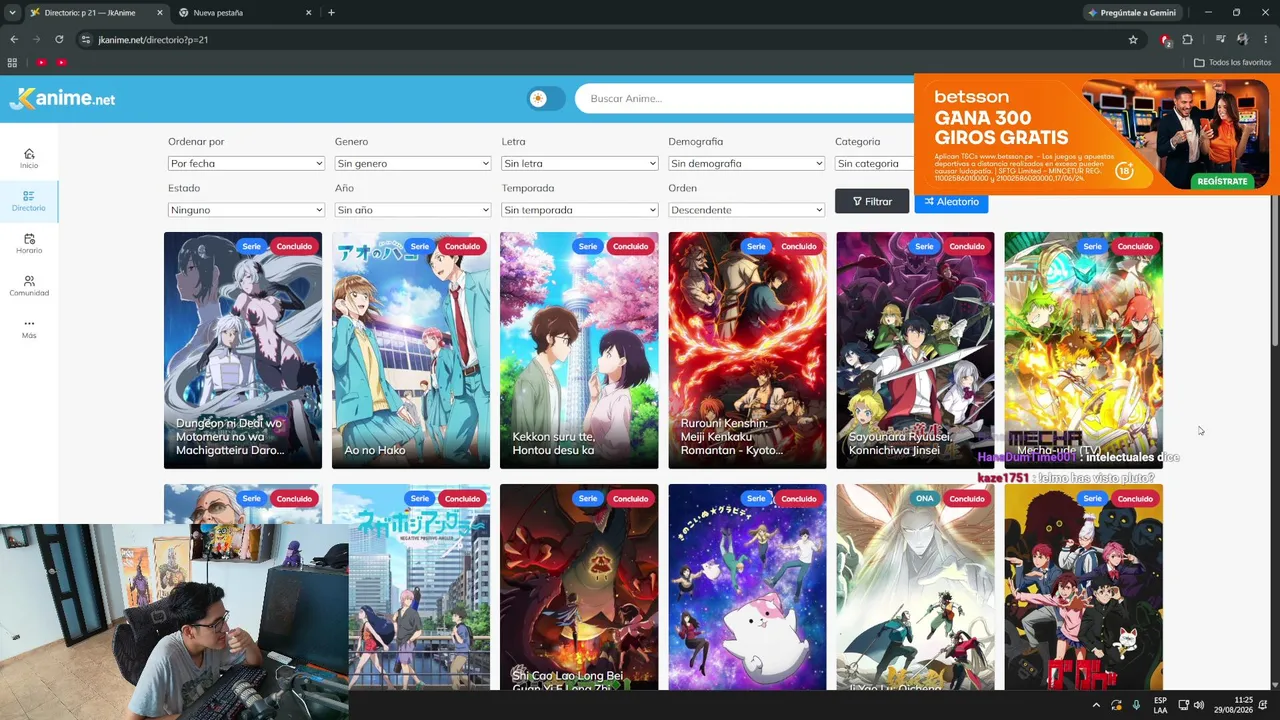
Task: Open the Kekkon suru tte, Hontou desu ka card
Action: pos(579,350)
